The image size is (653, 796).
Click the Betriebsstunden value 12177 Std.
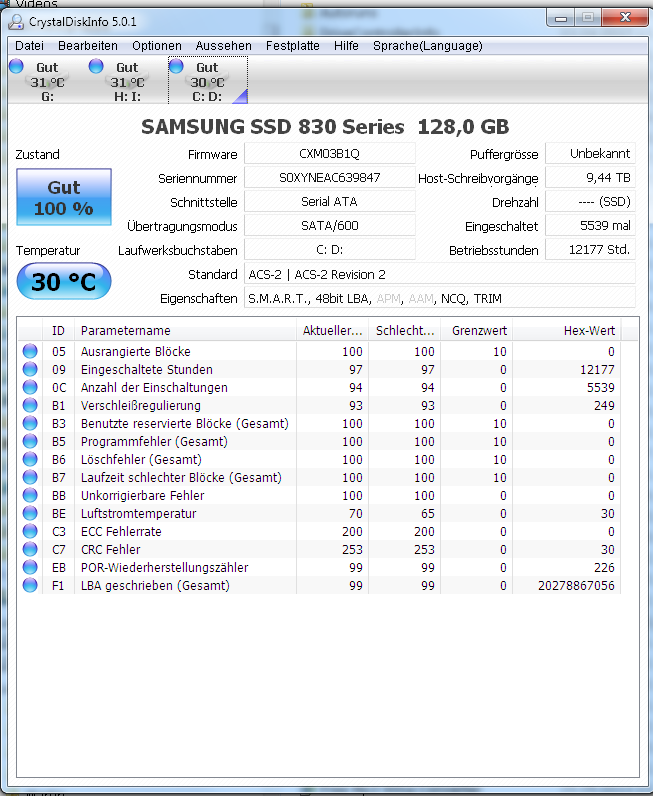pyautogui.click(x=591, y=249)
